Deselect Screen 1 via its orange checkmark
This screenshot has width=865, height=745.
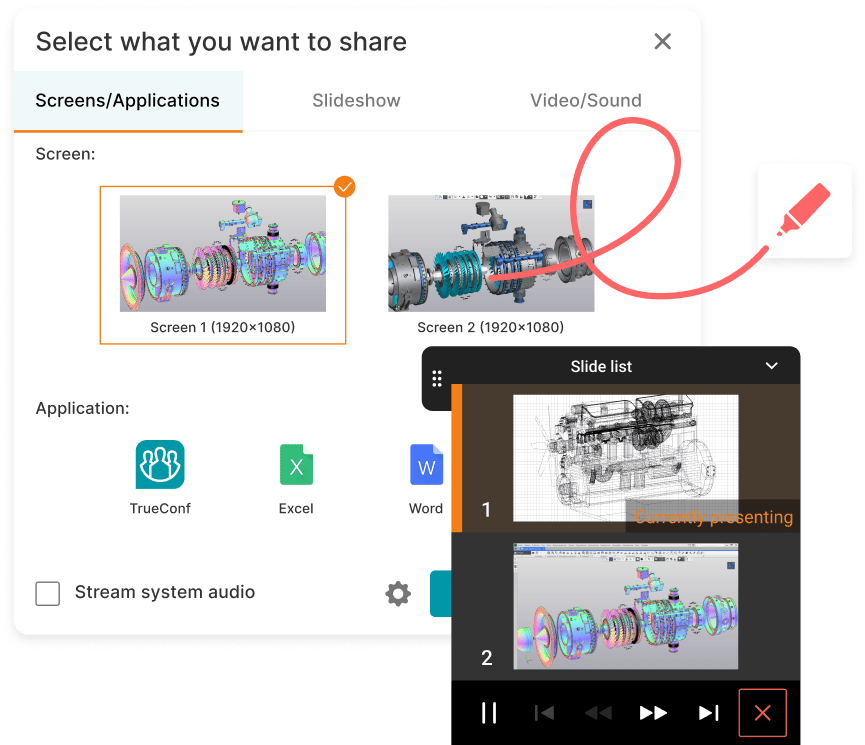point(344,187)
